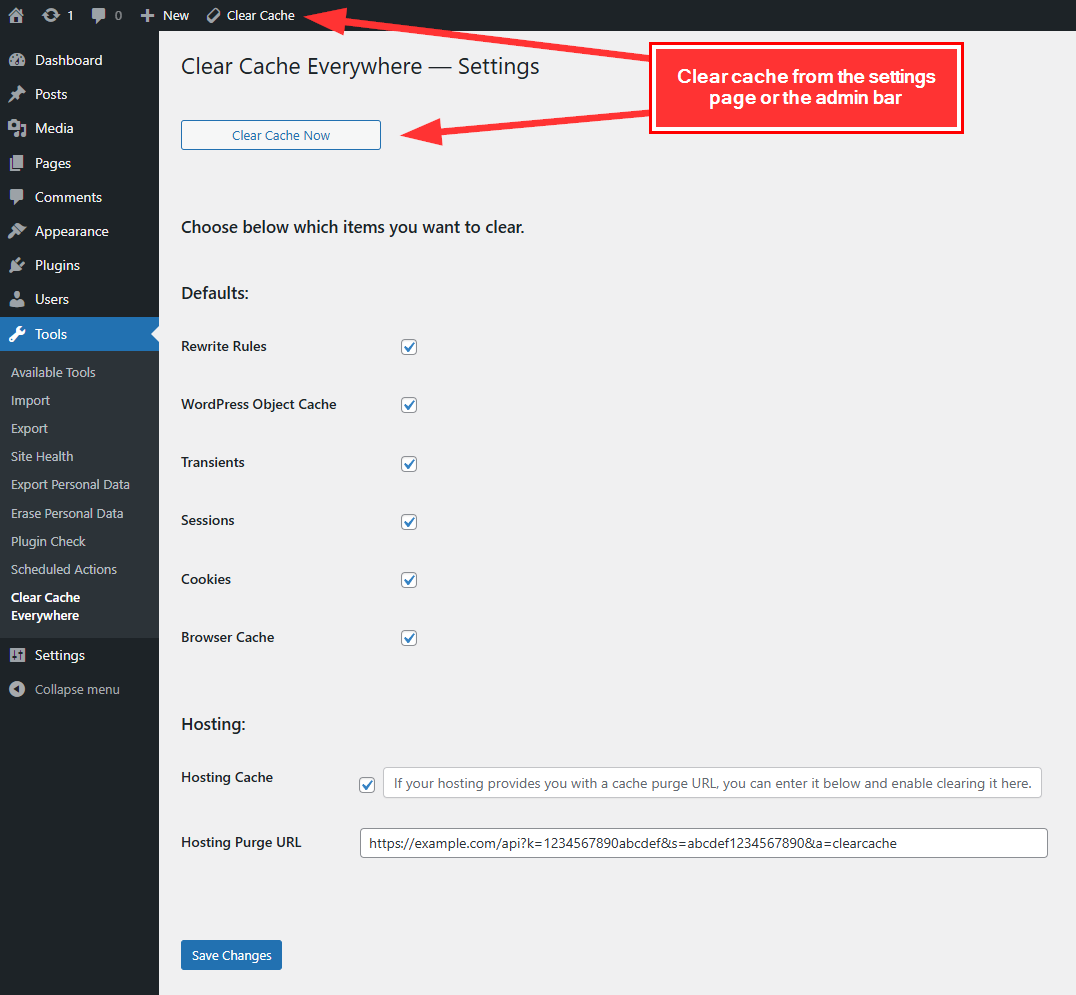The height and width of the screenshot is (995, 1076).
Task: Click the Cookies label
Action: click(206, 579)
